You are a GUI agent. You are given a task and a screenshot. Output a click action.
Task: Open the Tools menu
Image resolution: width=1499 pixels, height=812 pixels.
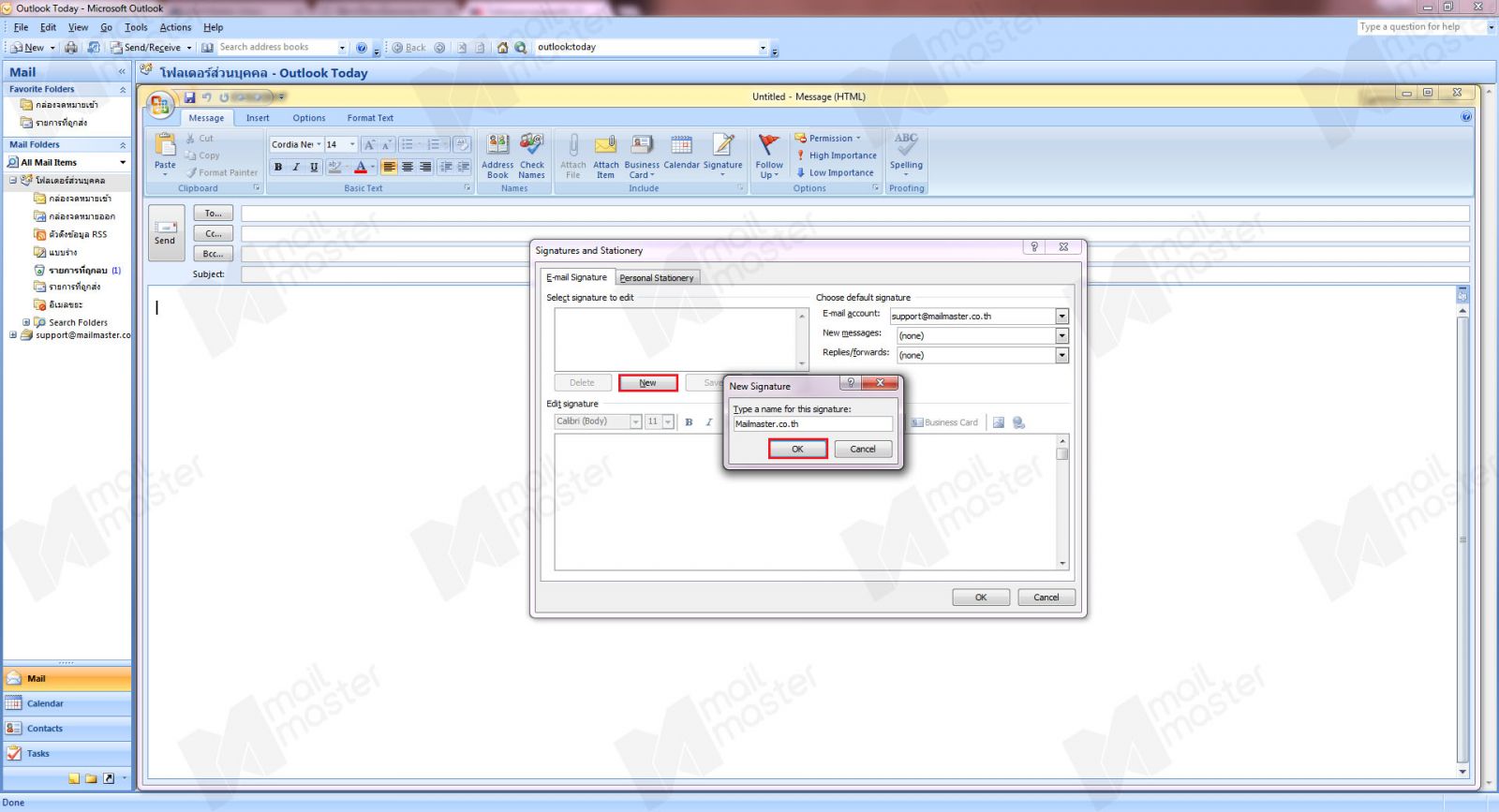click(x=136, y=27)
